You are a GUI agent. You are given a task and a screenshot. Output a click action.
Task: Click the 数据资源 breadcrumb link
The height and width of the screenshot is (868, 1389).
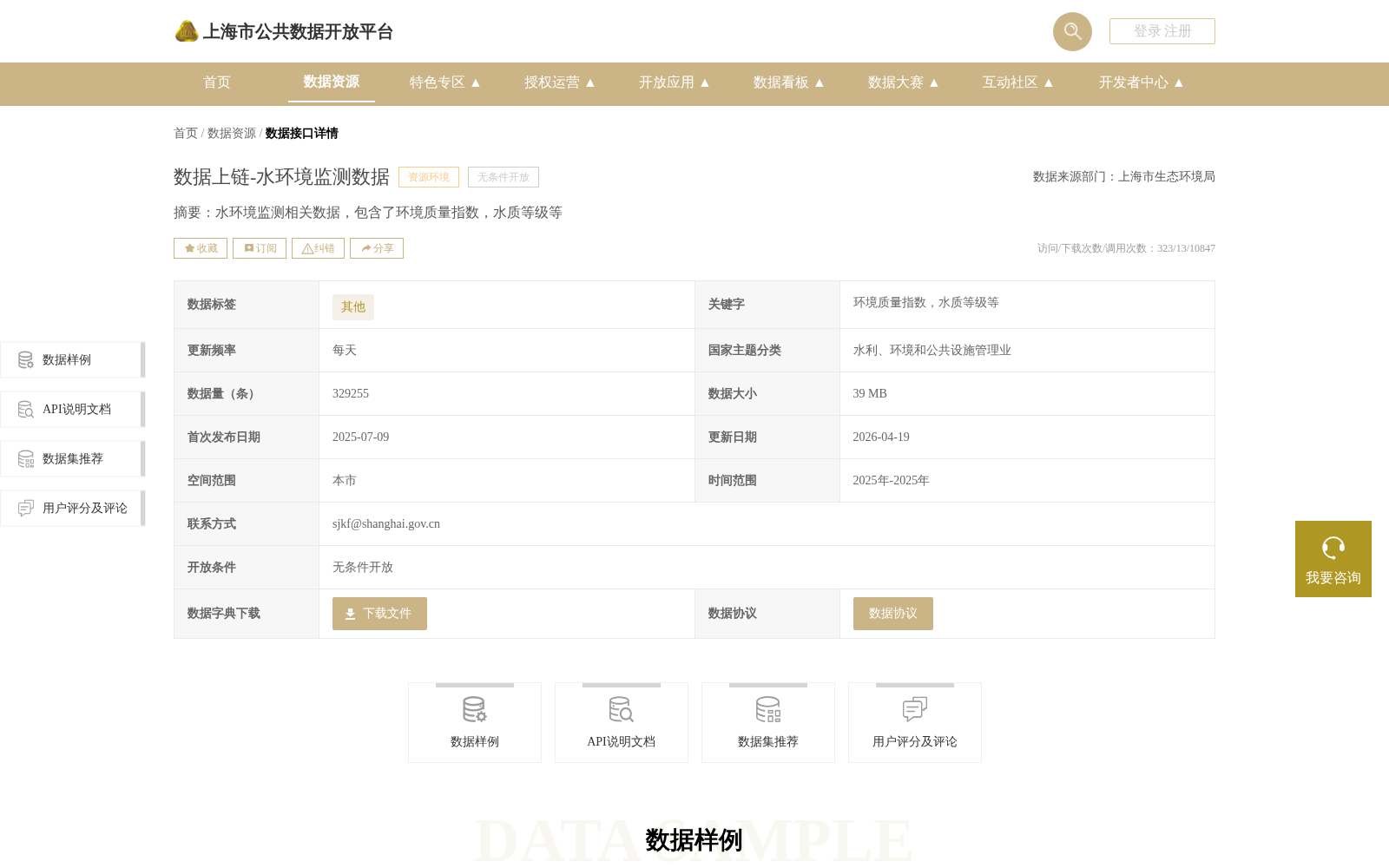click(232, 134)
